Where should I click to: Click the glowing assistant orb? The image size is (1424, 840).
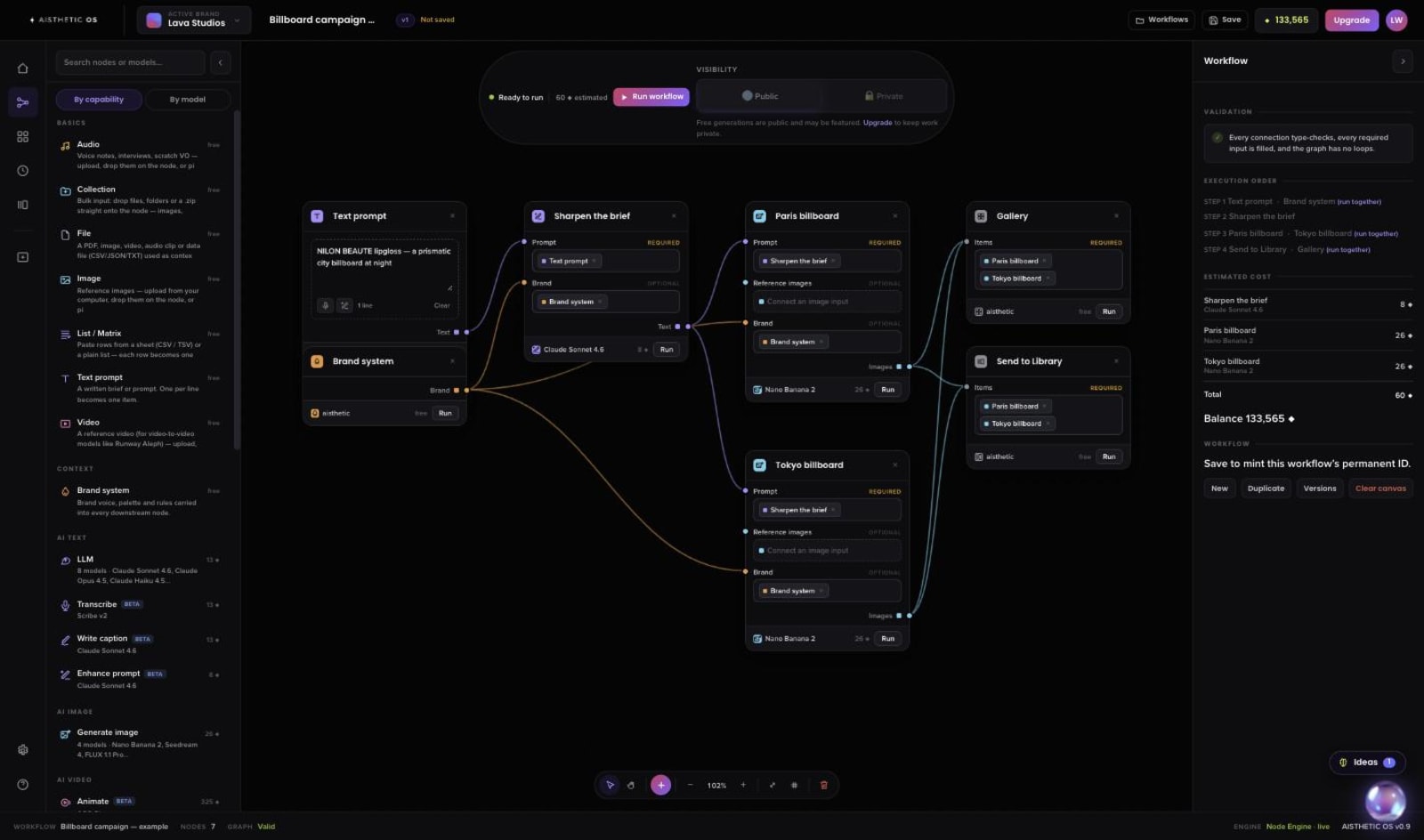(x=1385, y=801)
